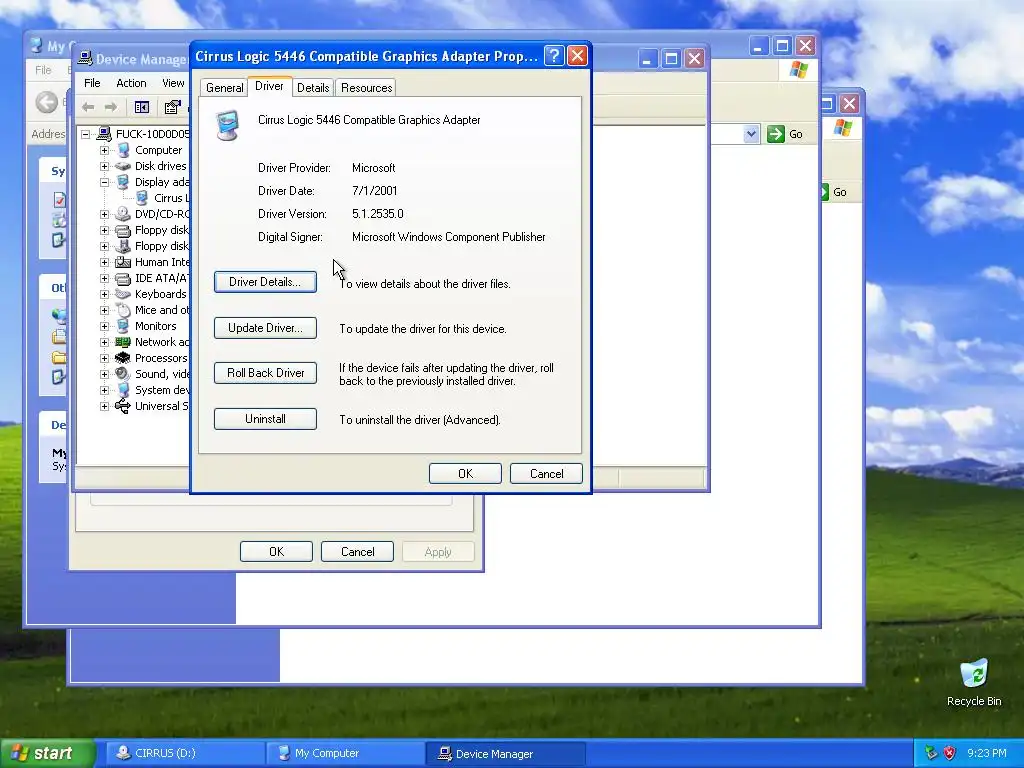Select the Keyboards icon
Screen dimensions: 1024x768
pyautogui.click(x=123, y=295)
